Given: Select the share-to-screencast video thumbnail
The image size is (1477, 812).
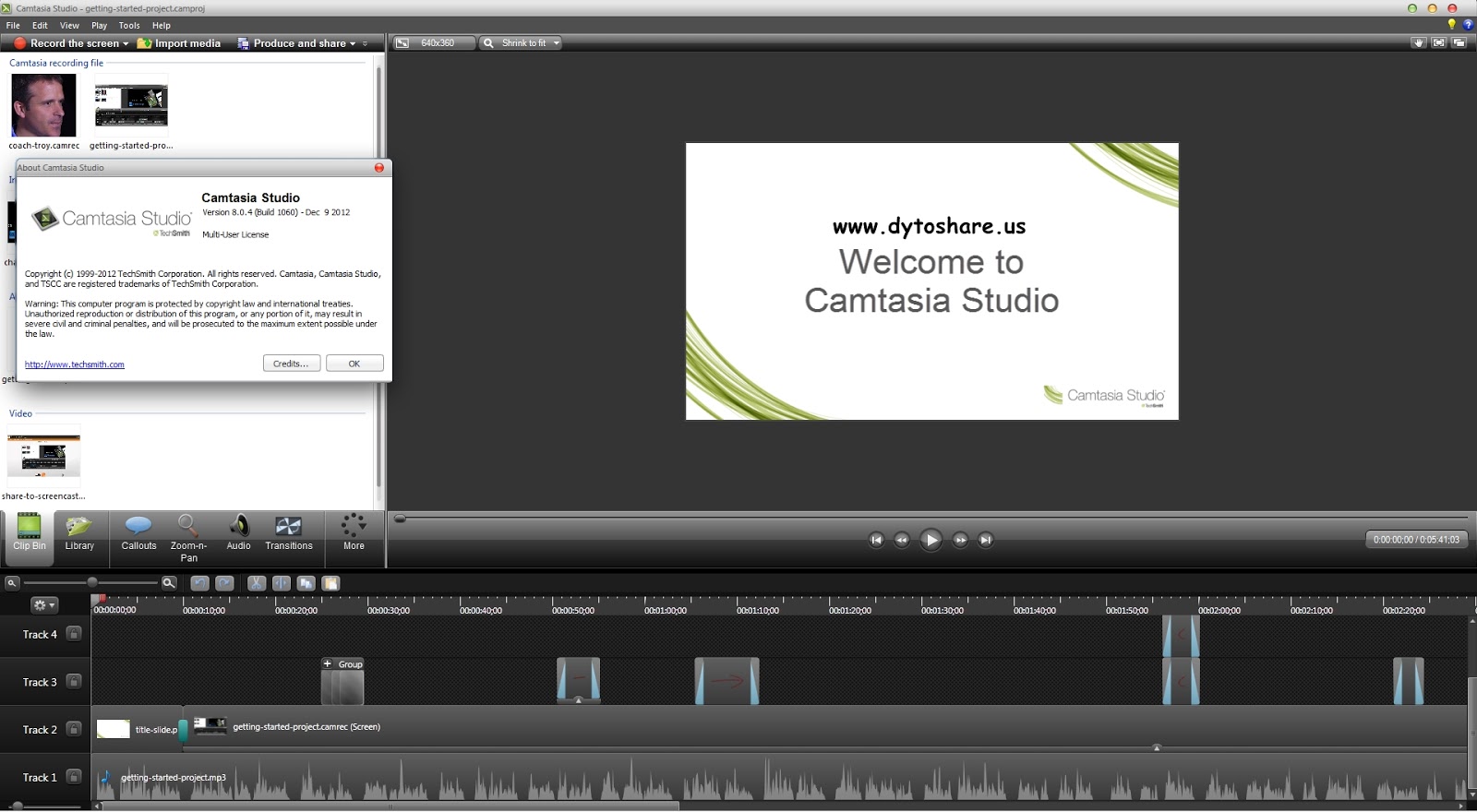Looking at the screenshot, I should click(43, 456).
